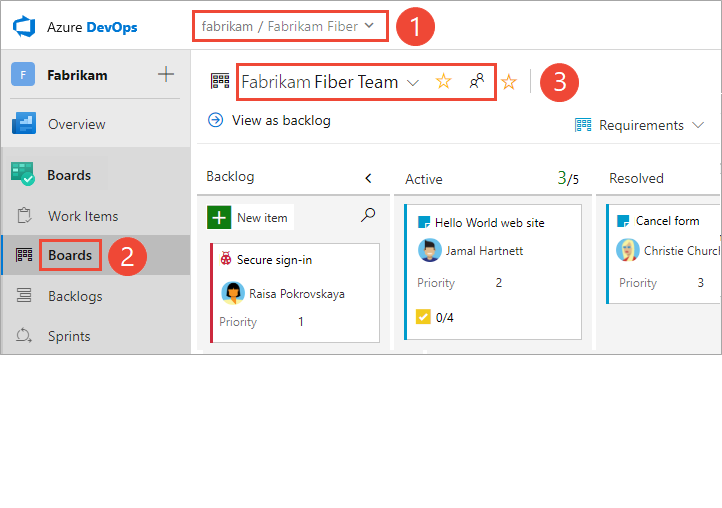The height and width of the screenshot is (508, 722).
Task: Go to Work Items
Action: 83,216
